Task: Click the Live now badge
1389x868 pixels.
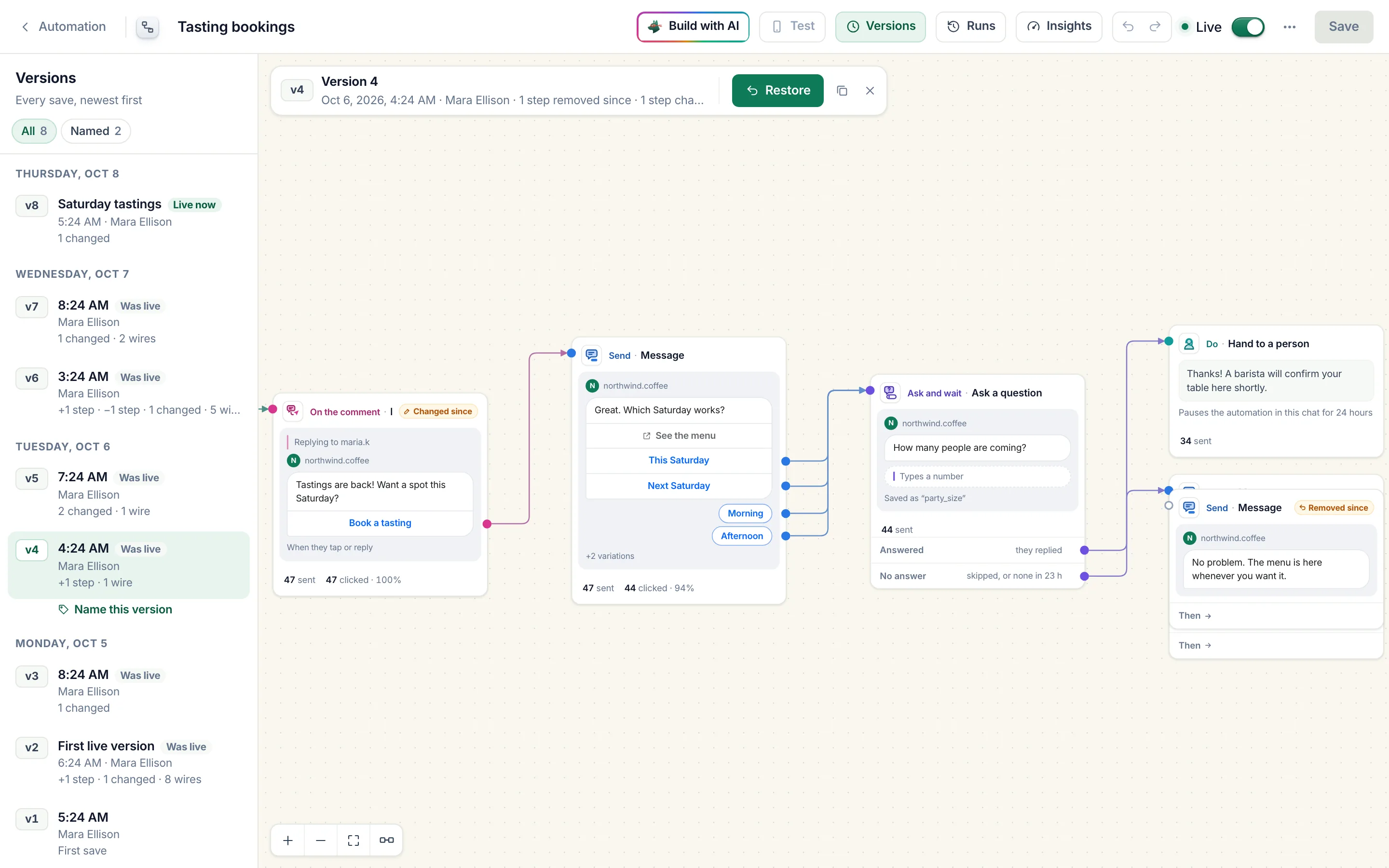Action: (194, 205)
